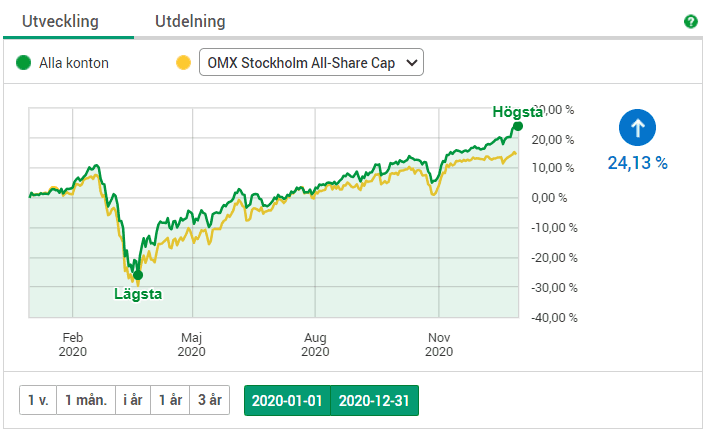Toggle the yellow index series dot
This screenshot has width=706, height=429.
click(183, 63)
